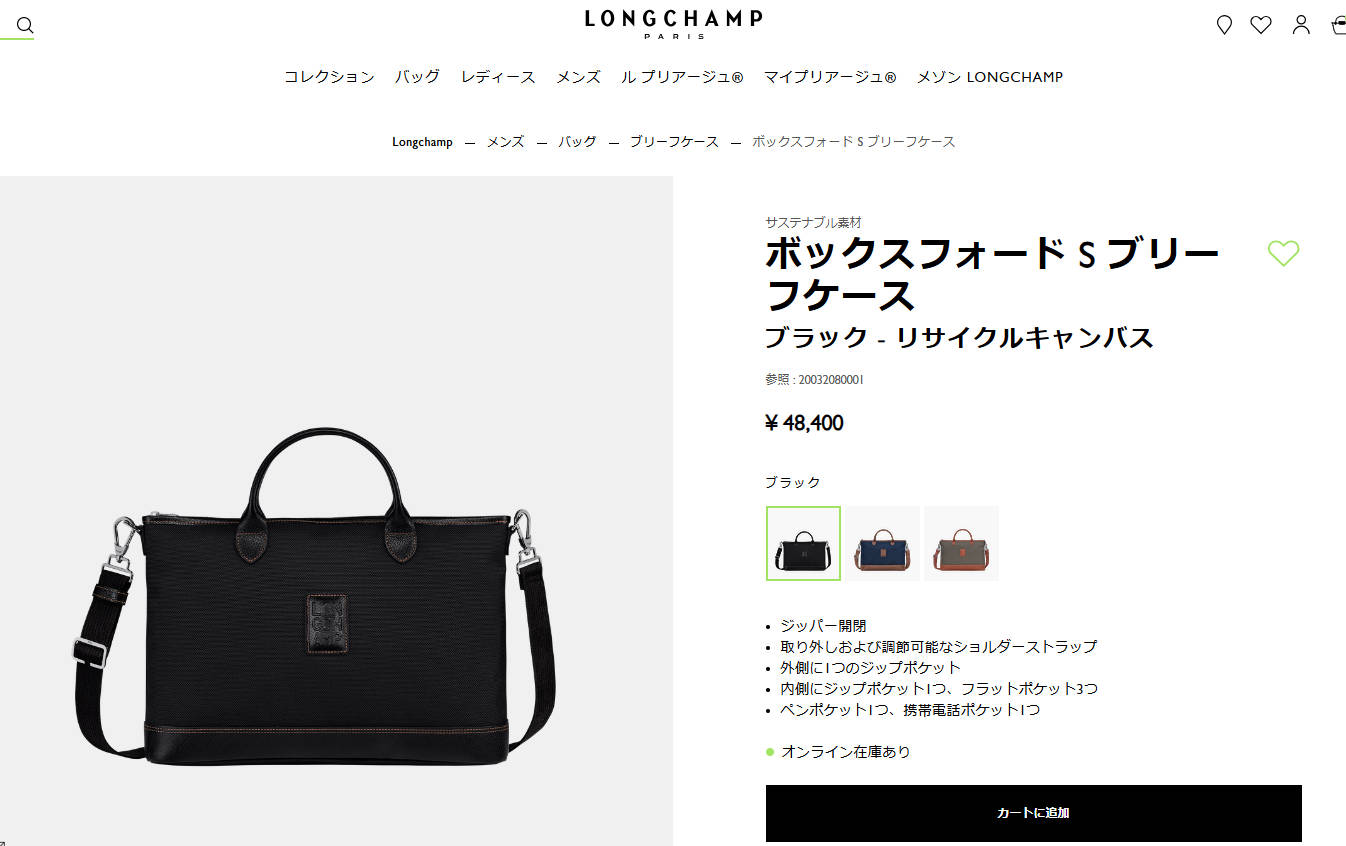1346x846 pixels.
Task: Open the ル プリアージュ® menu
Action: click(682, 77)
